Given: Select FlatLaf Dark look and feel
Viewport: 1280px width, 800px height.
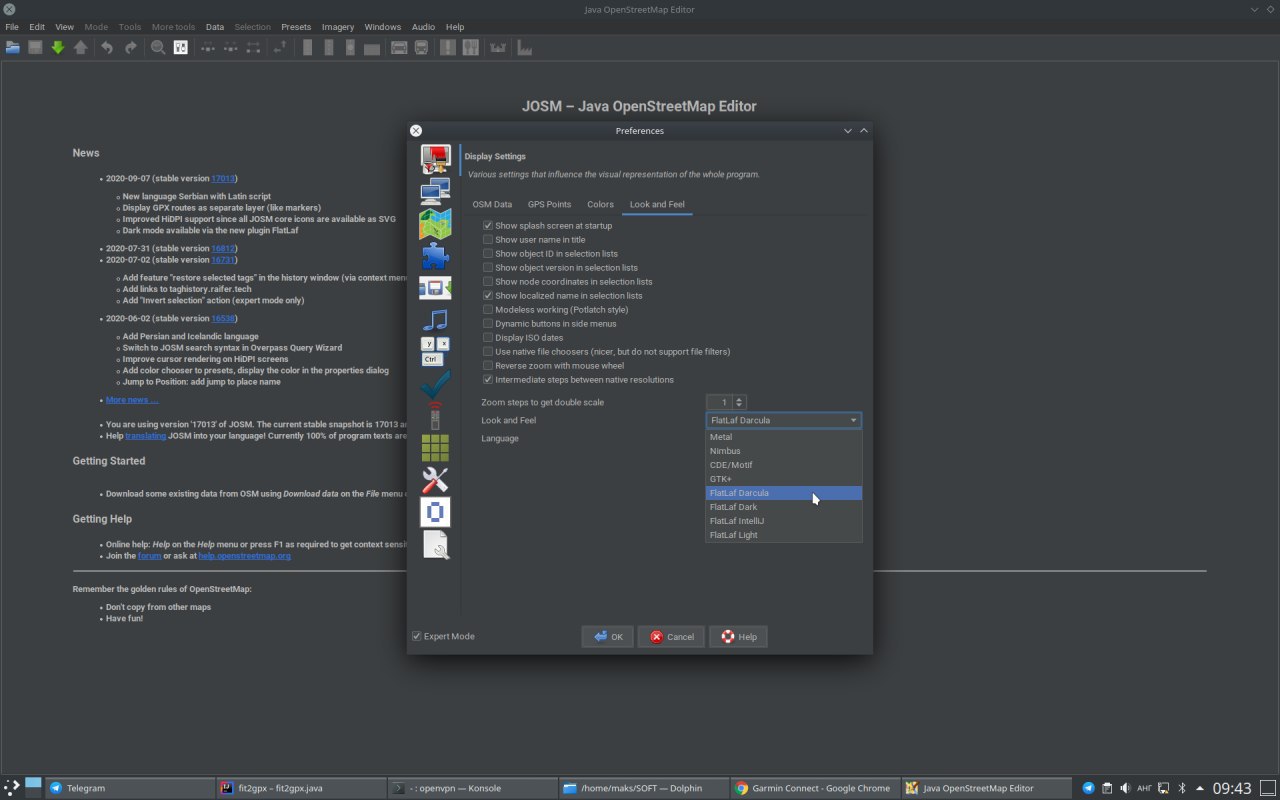Looking at the screenshot, I should (x=783, y=507).
